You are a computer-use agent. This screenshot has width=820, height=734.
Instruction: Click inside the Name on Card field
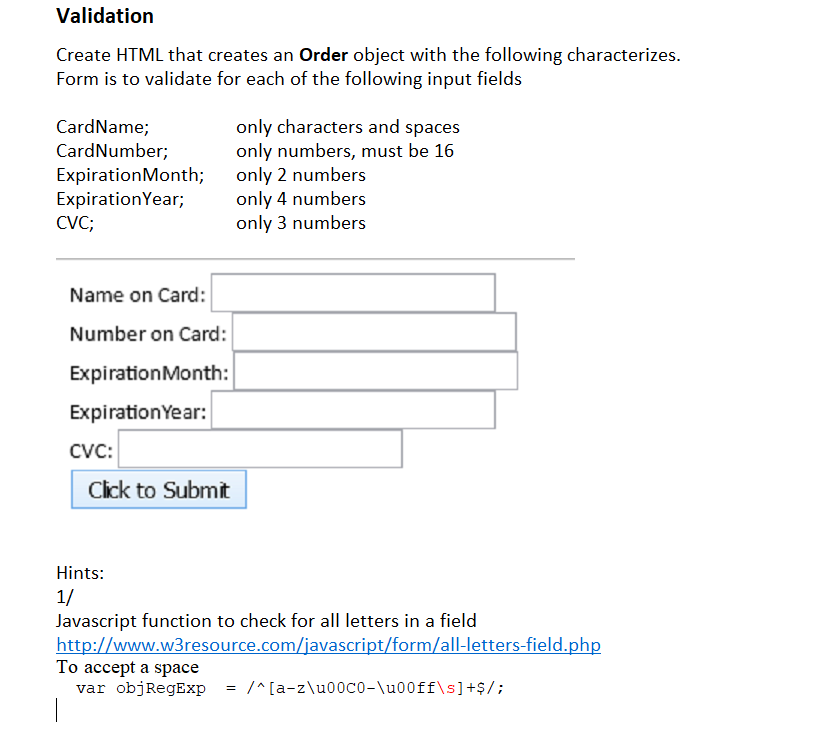(x=352, y=292)
